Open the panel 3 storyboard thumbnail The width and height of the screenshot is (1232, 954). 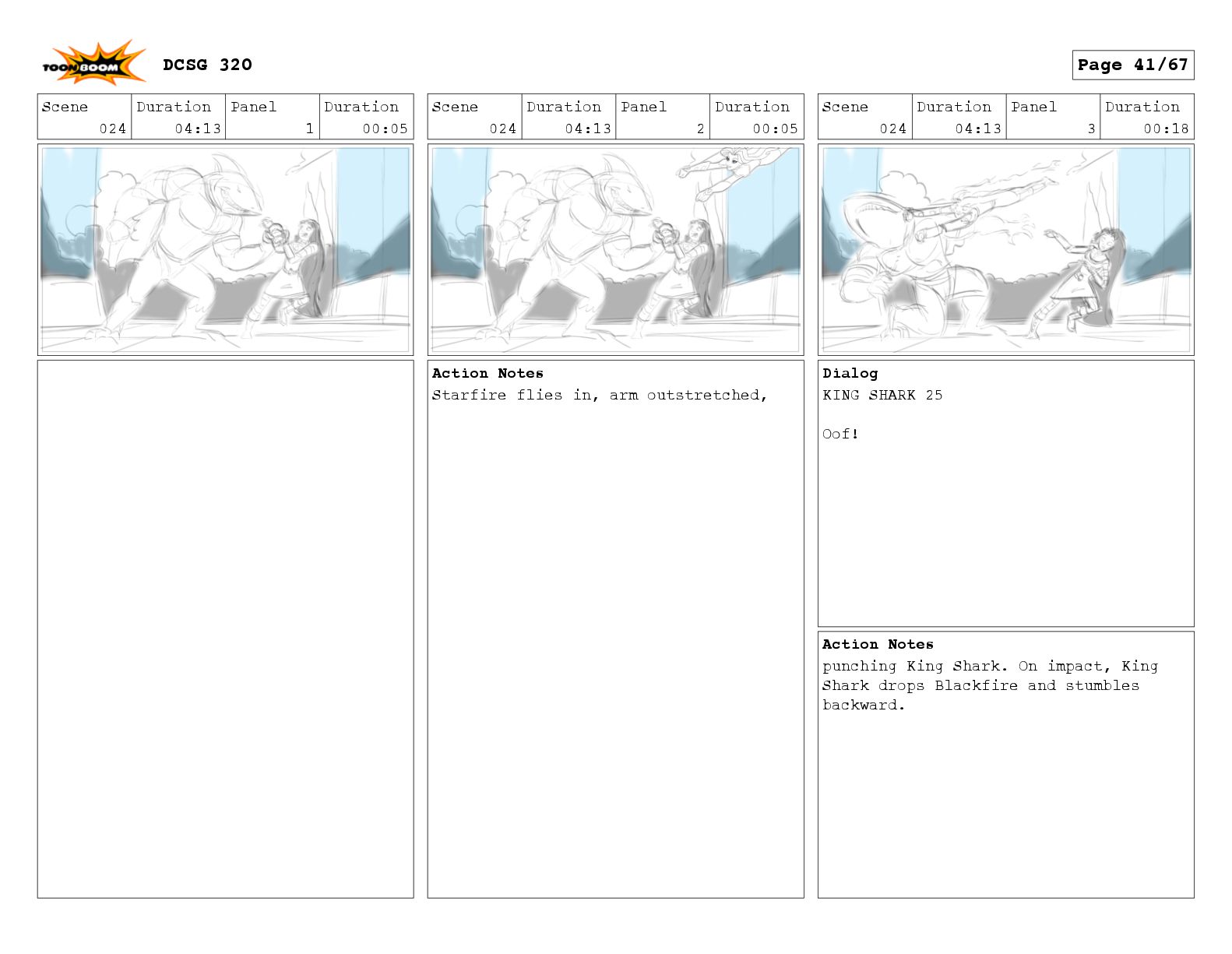pyautogui.click(x=1005, y=250)
